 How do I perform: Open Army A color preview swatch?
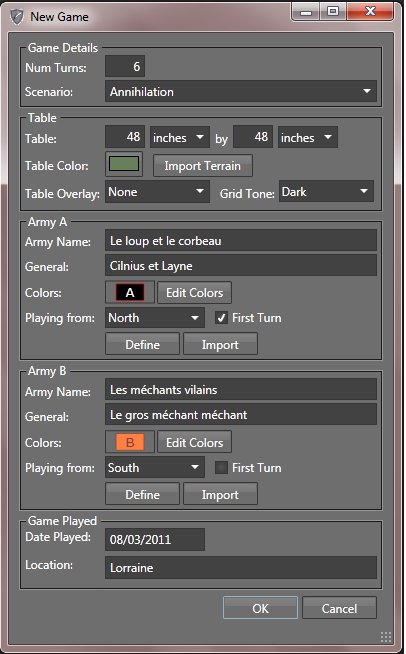click(x=130, y=292)
